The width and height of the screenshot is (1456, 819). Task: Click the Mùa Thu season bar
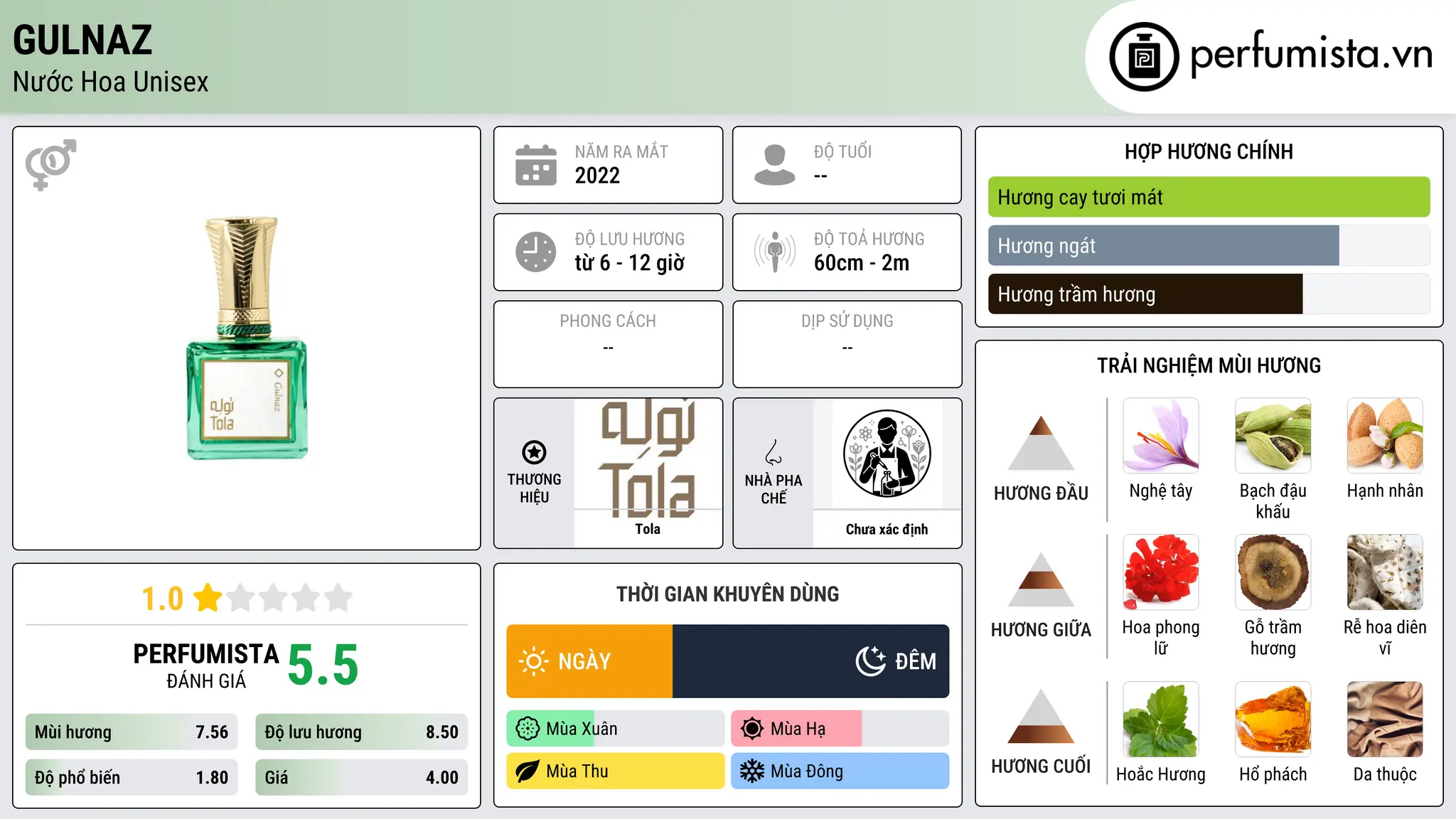point(616,771)
